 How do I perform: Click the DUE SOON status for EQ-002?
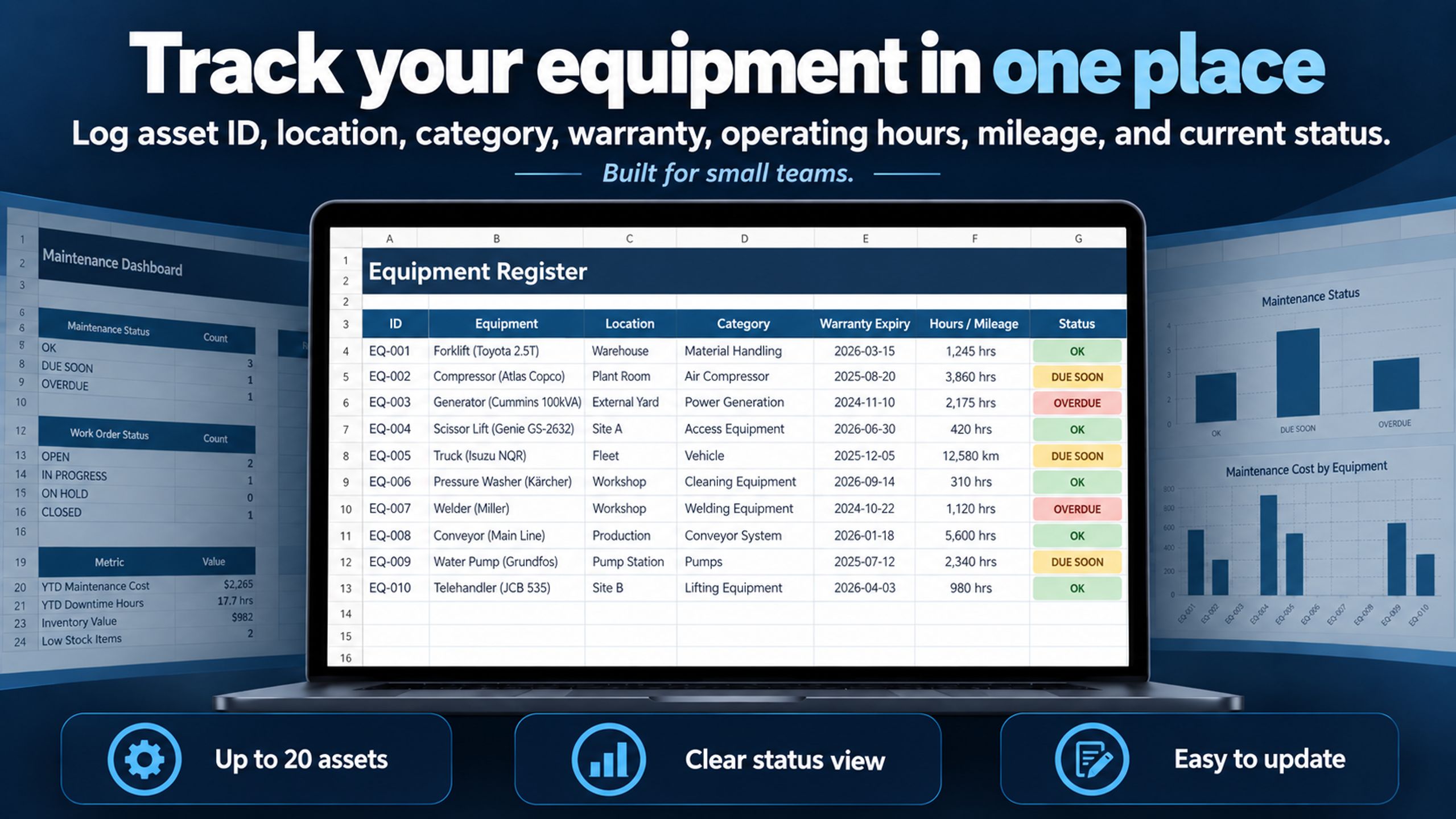1077,377
